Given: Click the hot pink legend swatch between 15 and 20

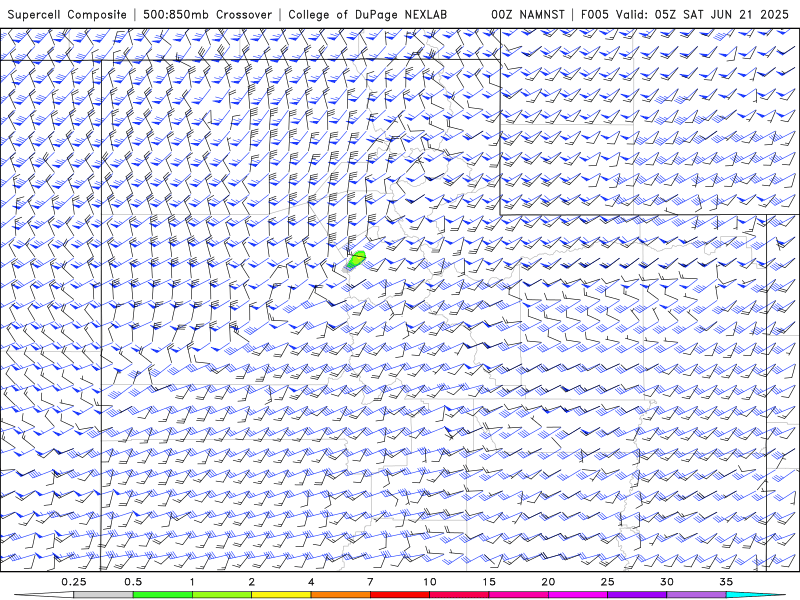Looking at the screenshot, I should tap(518, 595).
